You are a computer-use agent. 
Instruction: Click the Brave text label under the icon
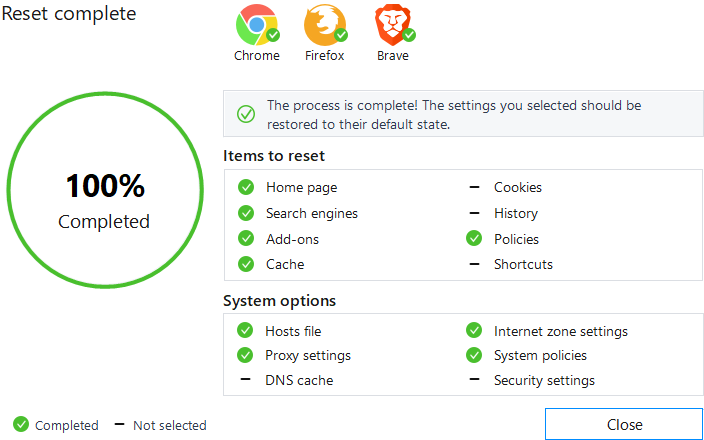click(x=393, y=56)
